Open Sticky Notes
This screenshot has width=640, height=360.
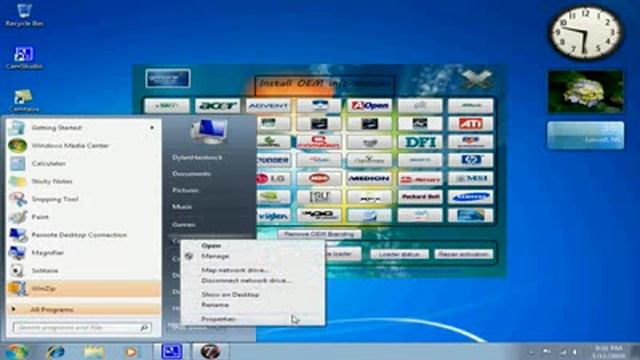[x=84, y=181]
